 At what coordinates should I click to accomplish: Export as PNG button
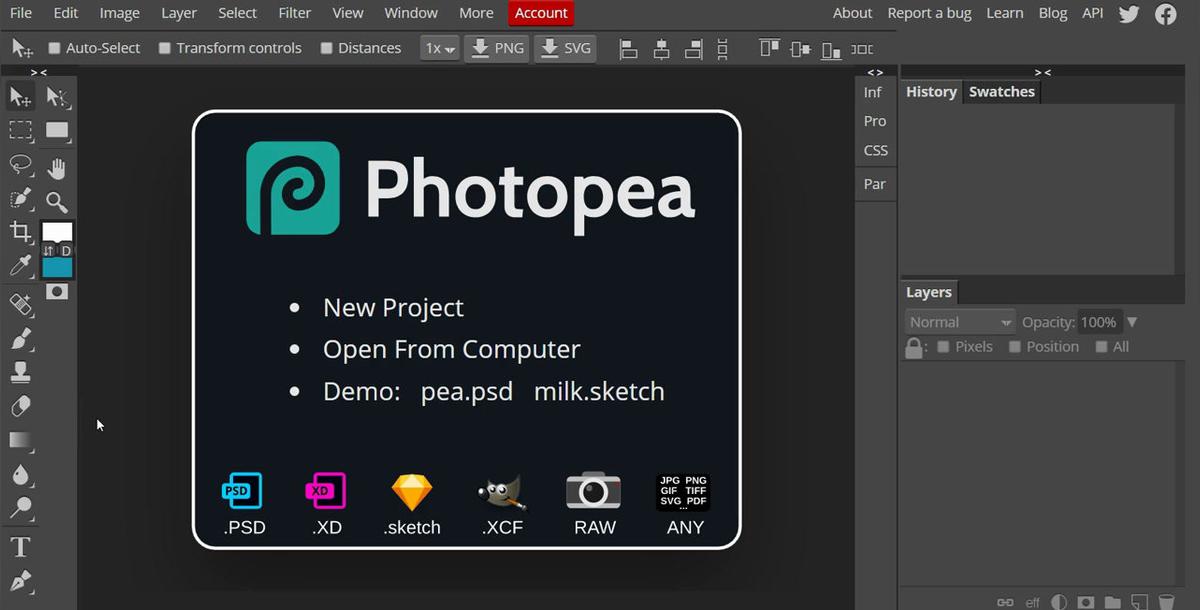point(496,48)
